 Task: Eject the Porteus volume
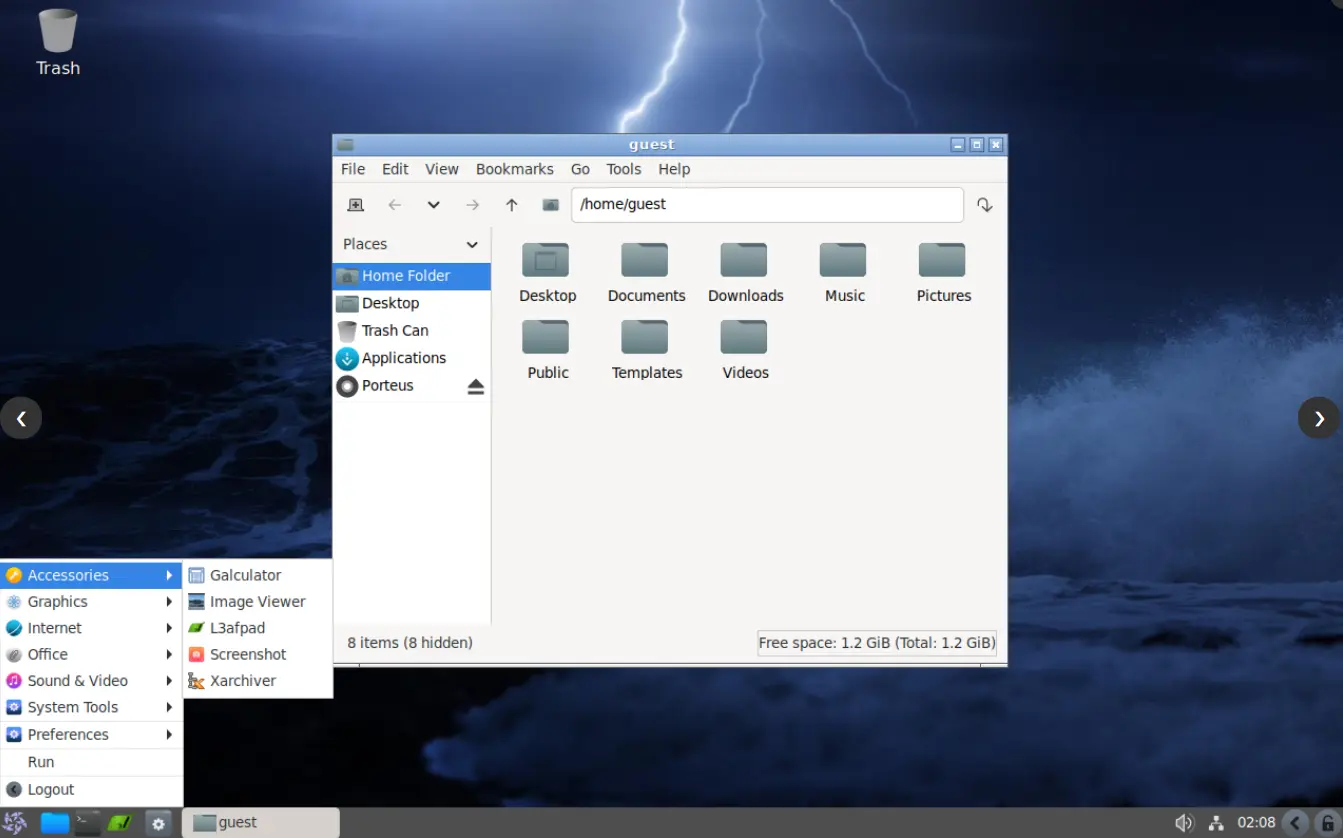[x=475, y=386]
